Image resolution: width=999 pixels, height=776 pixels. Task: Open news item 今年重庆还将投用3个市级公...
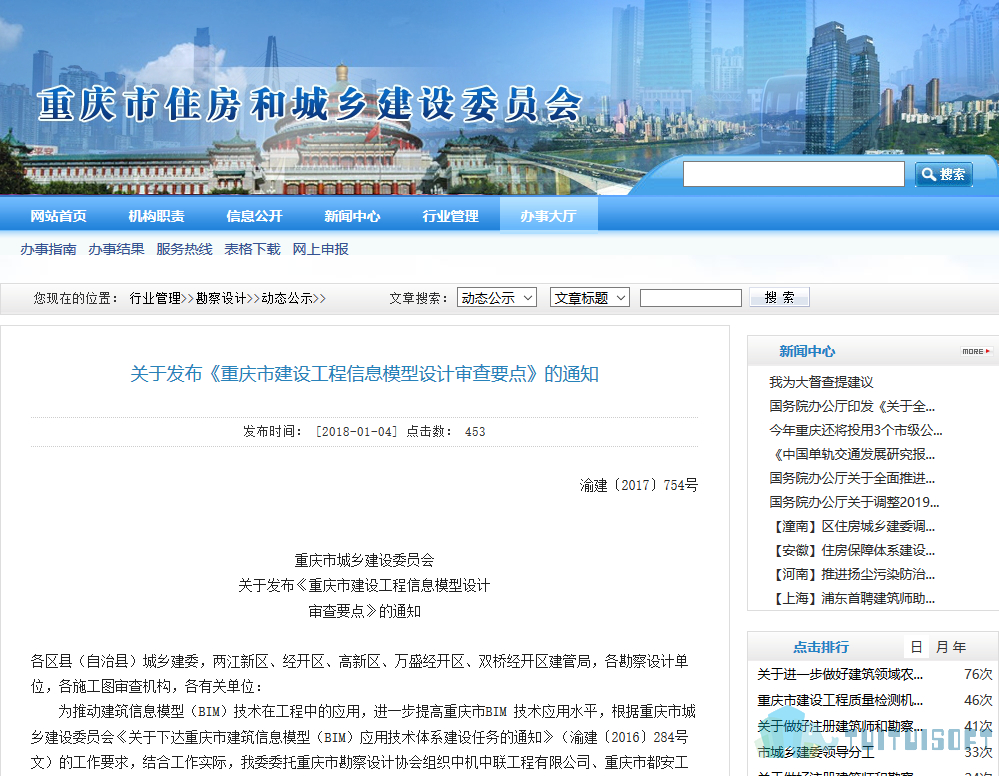[x=856, y=431]
